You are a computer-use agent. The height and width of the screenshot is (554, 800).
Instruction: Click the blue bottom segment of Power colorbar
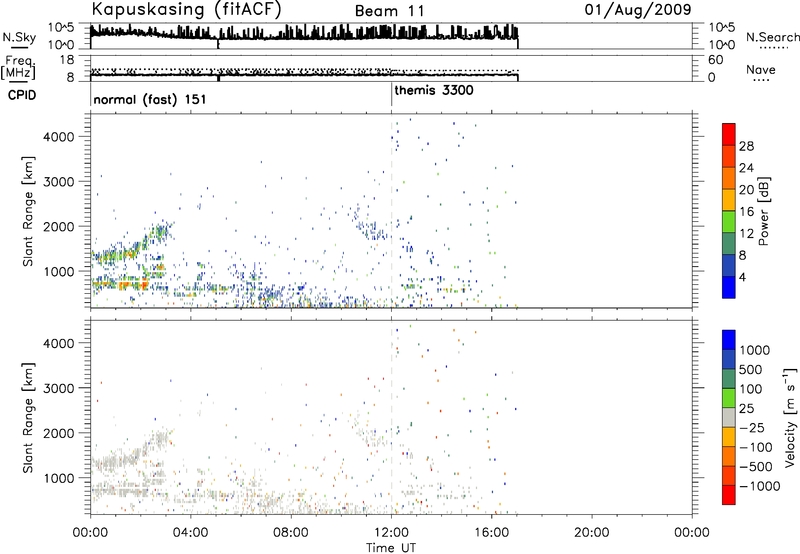click(x=729, y=287)
